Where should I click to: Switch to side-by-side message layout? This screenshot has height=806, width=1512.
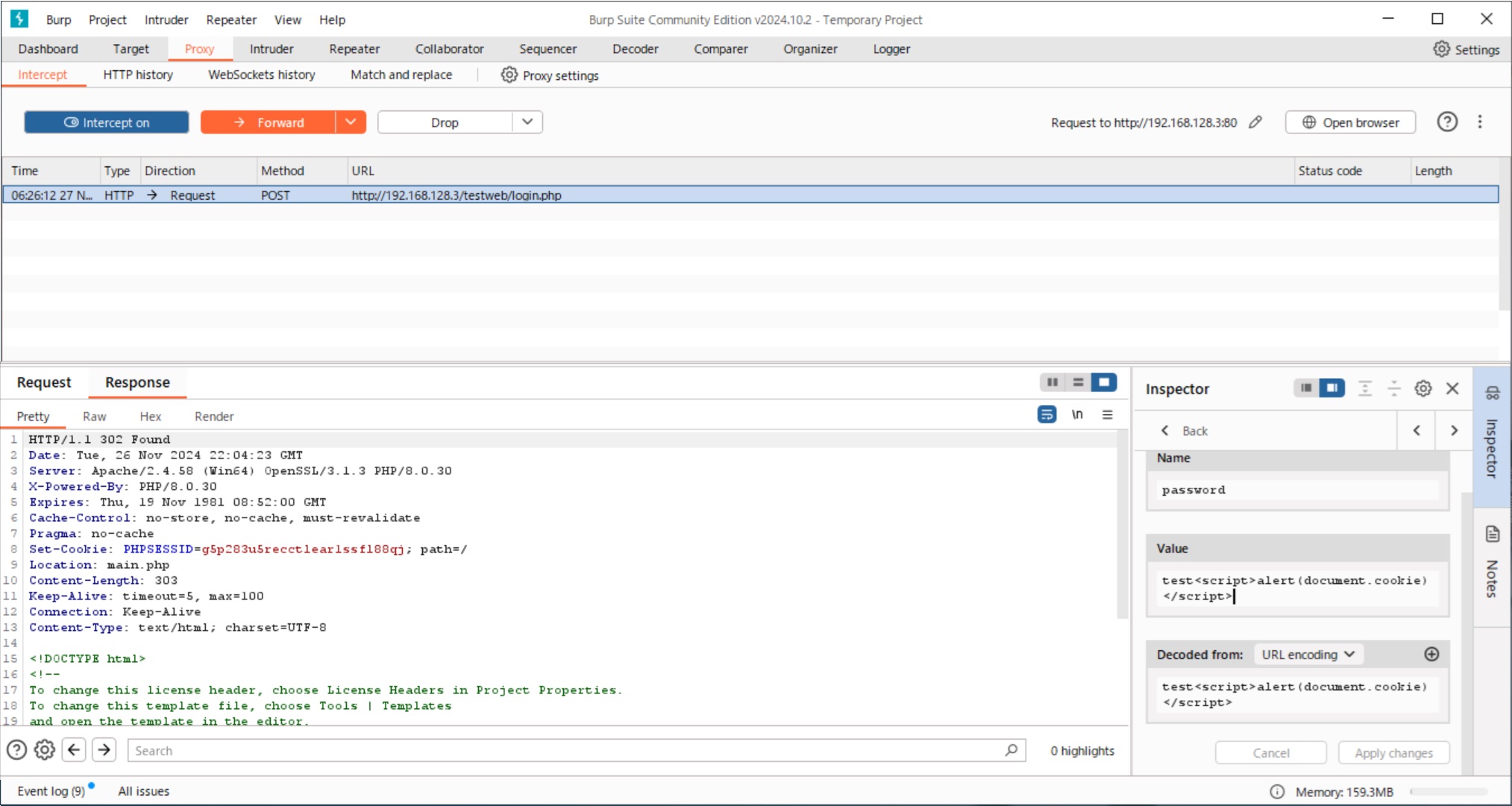[x=1052, y=382]
